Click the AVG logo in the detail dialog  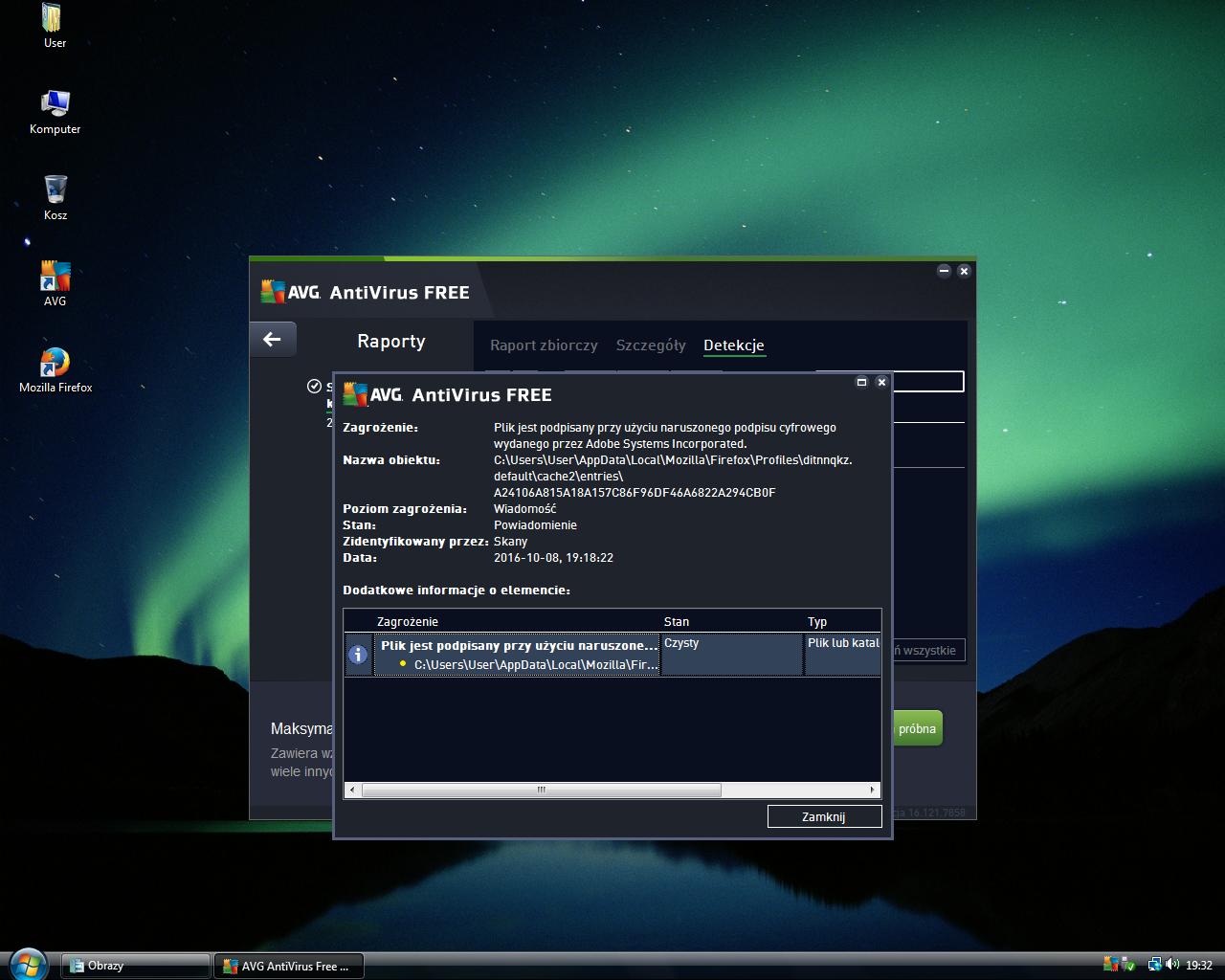372,394
